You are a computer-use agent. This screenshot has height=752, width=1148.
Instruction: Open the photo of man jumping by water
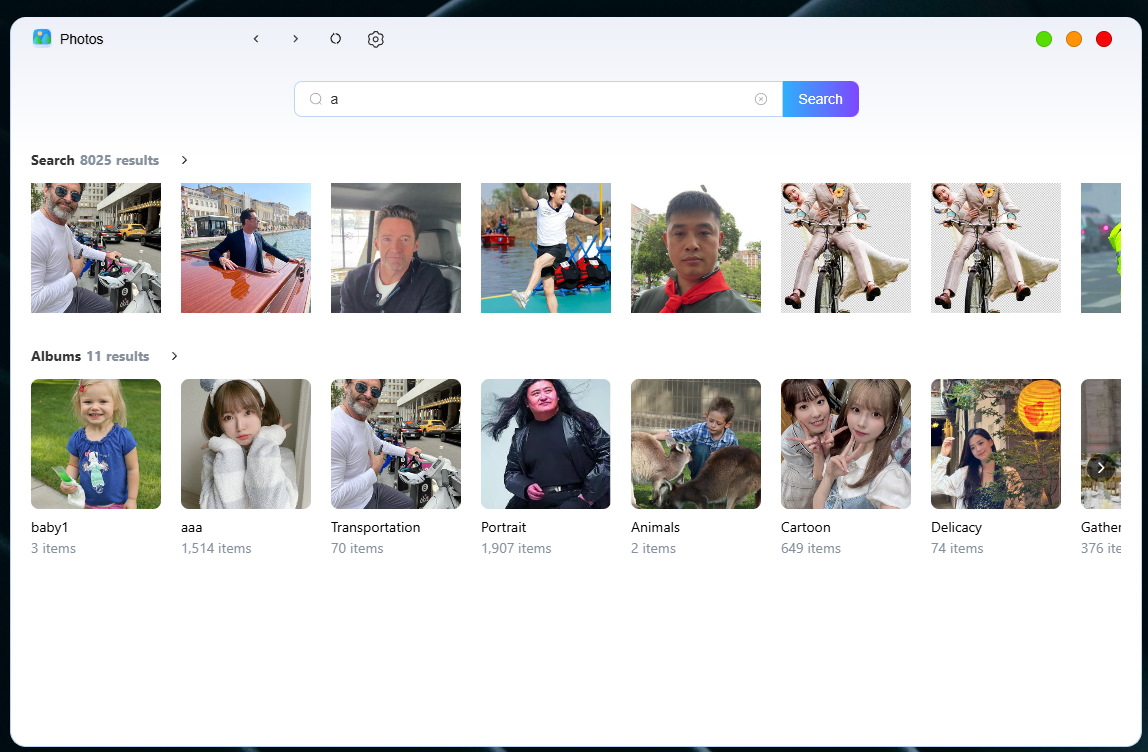coord(545,247)
